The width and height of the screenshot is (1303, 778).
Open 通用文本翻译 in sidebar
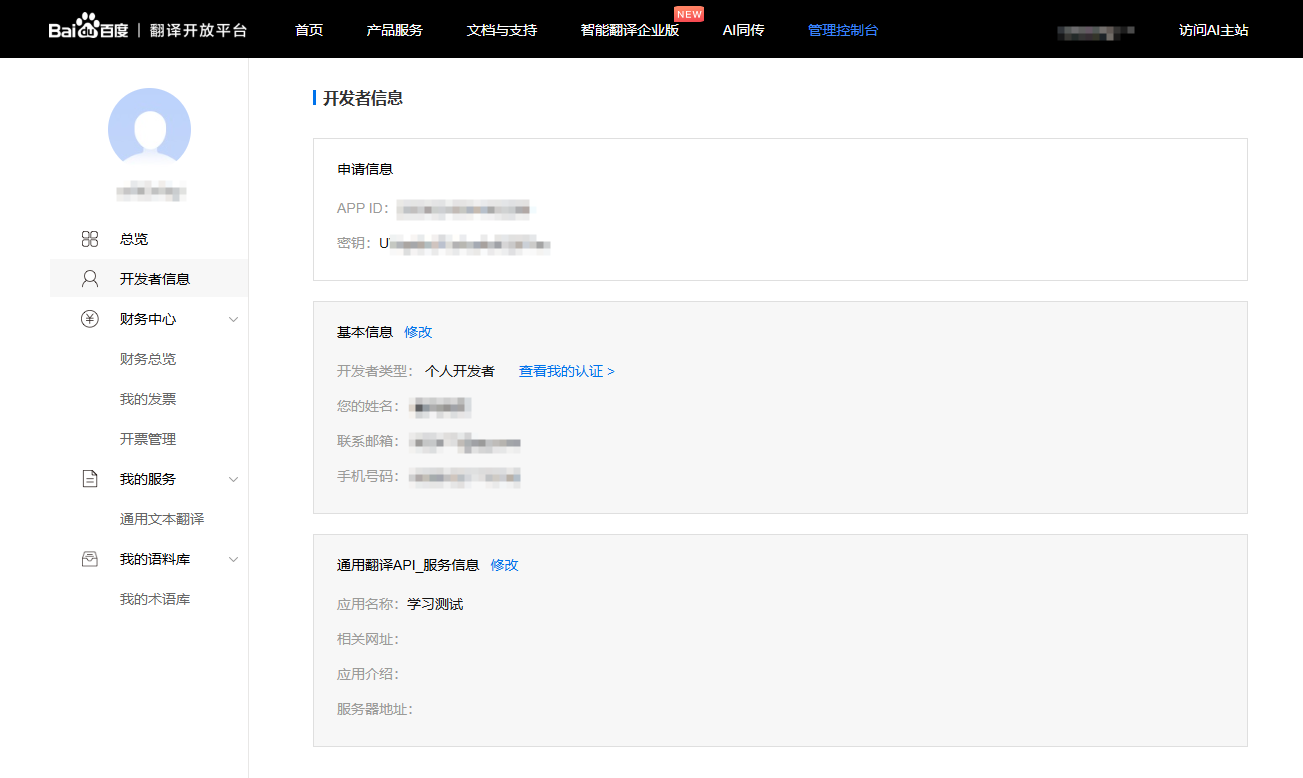click(x=162, y=519)
